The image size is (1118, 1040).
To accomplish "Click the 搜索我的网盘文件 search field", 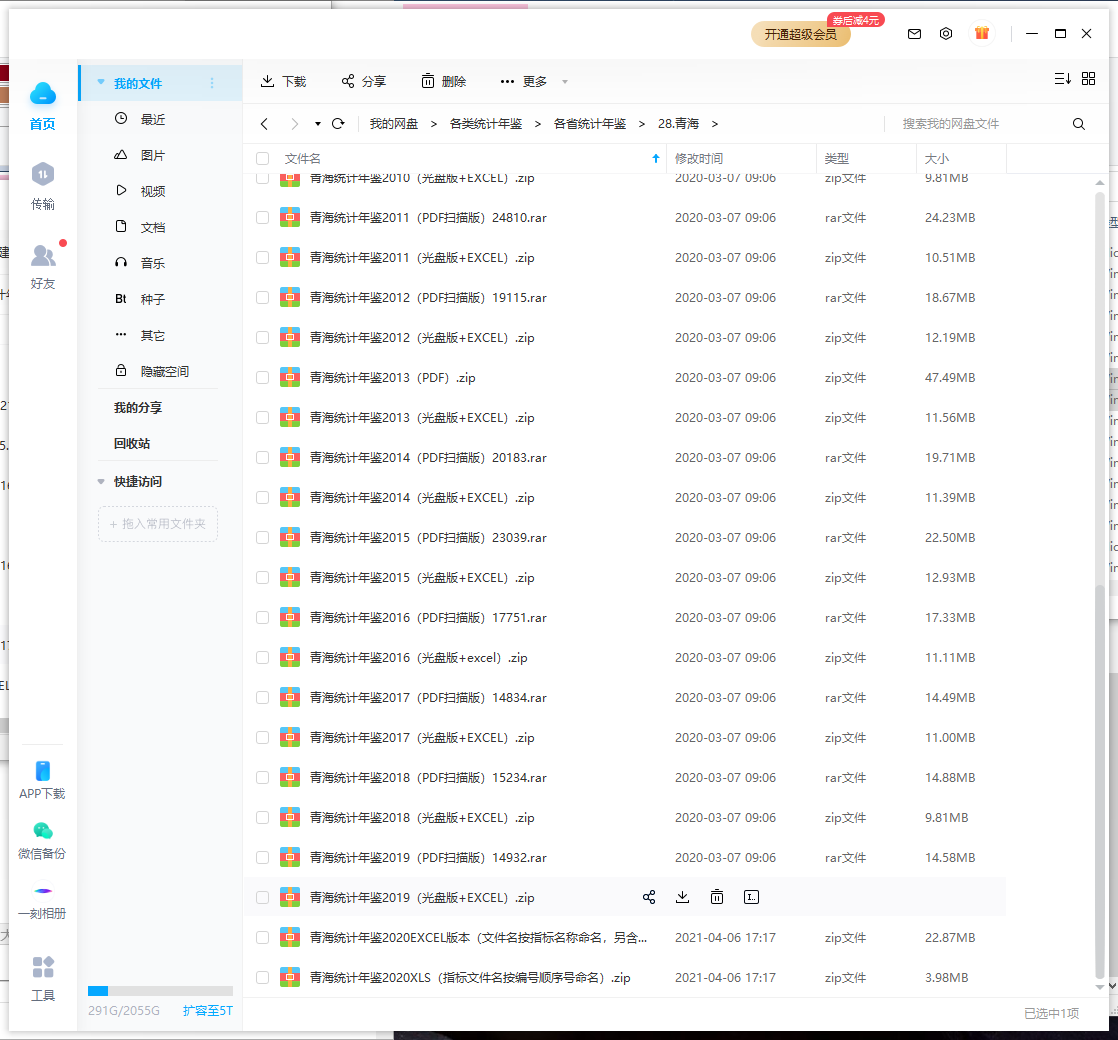I will [x=980, y=124].
